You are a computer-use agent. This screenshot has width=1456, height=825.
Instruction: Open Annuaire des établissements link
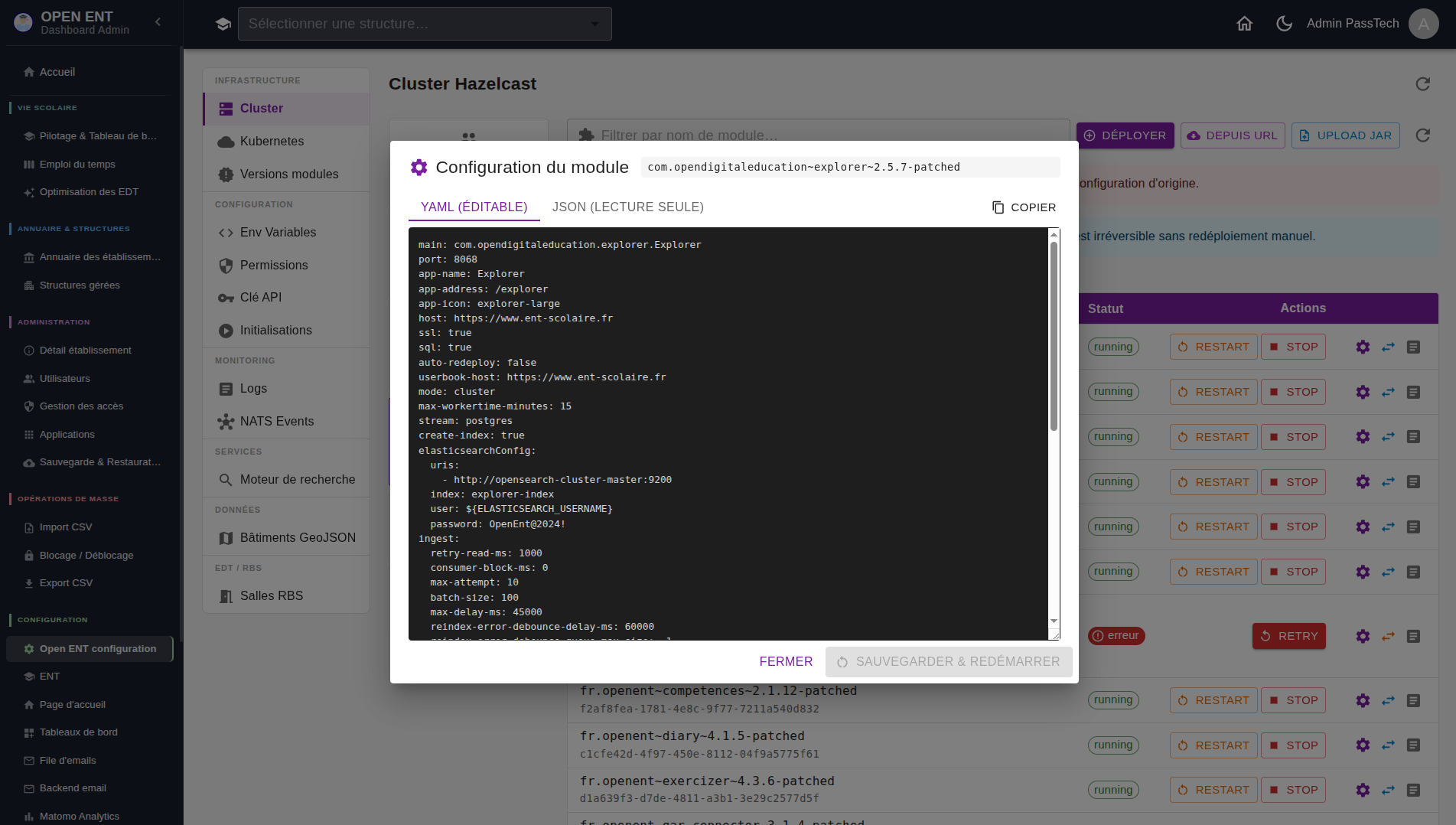pyautogui.click(x=90, y=257)
